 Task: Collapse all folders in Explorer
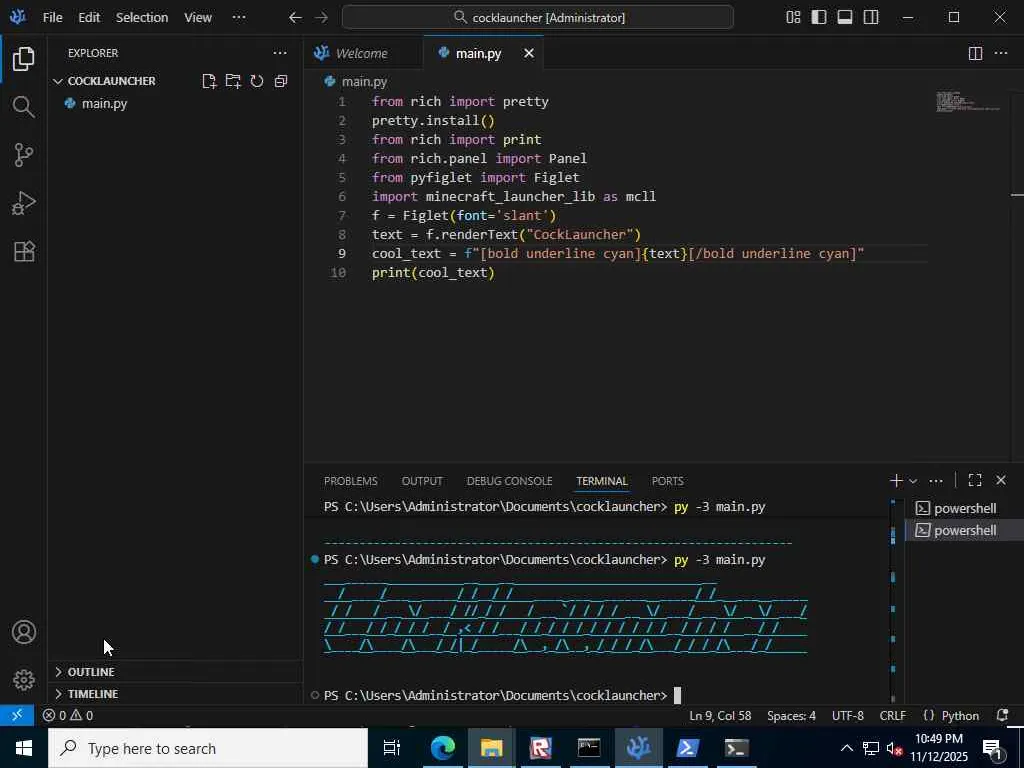pyautogui.click(x=281, y=81)
